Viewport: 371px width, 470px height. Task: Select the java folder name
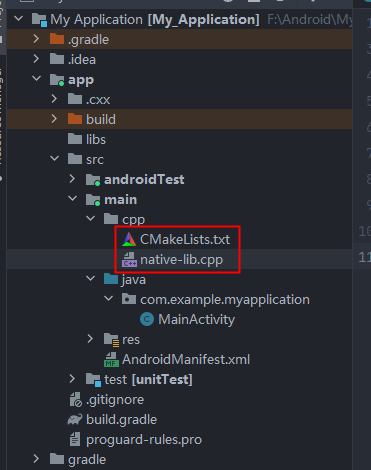point(134,280)
